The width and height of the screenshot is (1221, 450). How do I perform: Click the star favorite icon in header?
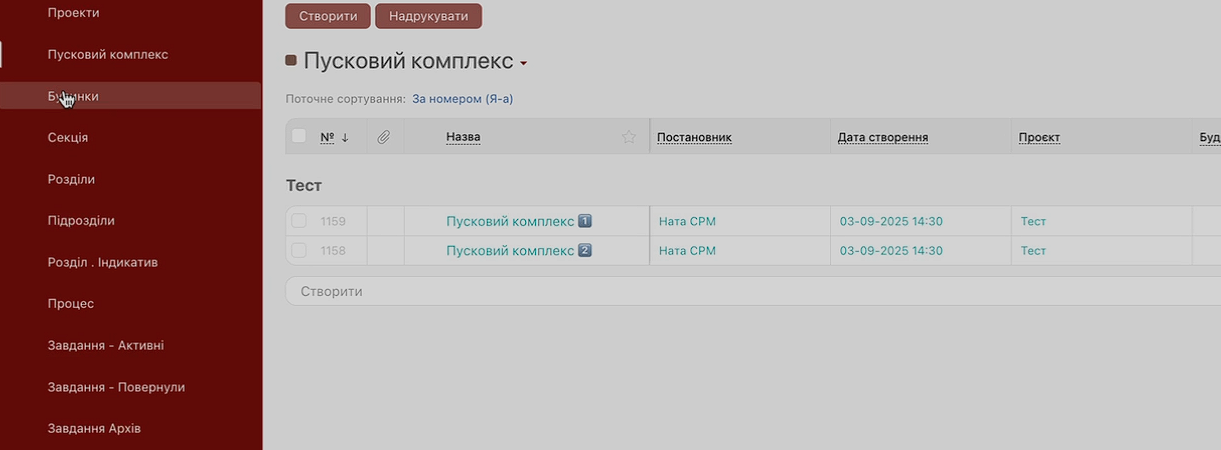click(x=629, y=137)
